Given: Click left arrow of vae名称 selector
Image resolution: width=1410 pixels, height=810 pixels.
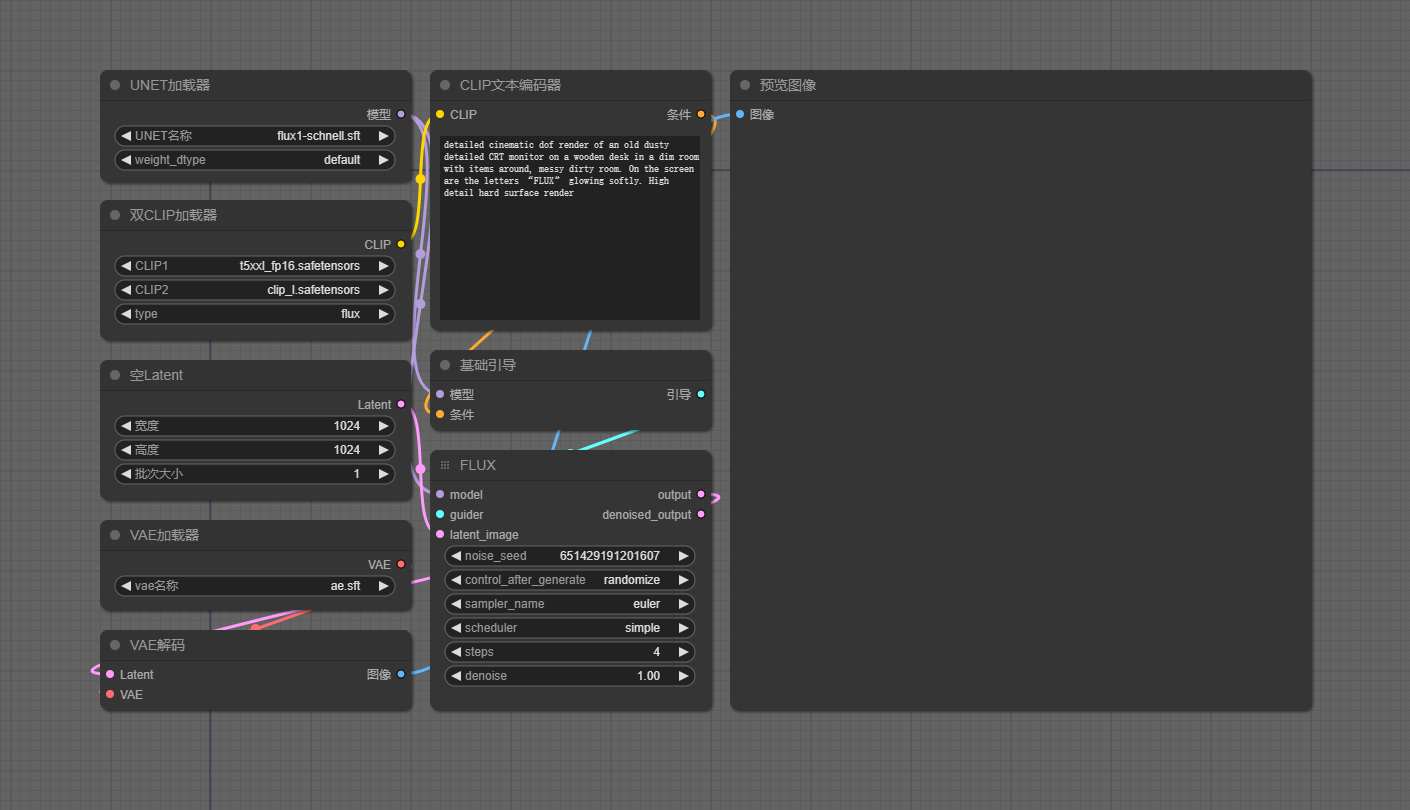Looking at the screenshot, I should click(126, 586).
